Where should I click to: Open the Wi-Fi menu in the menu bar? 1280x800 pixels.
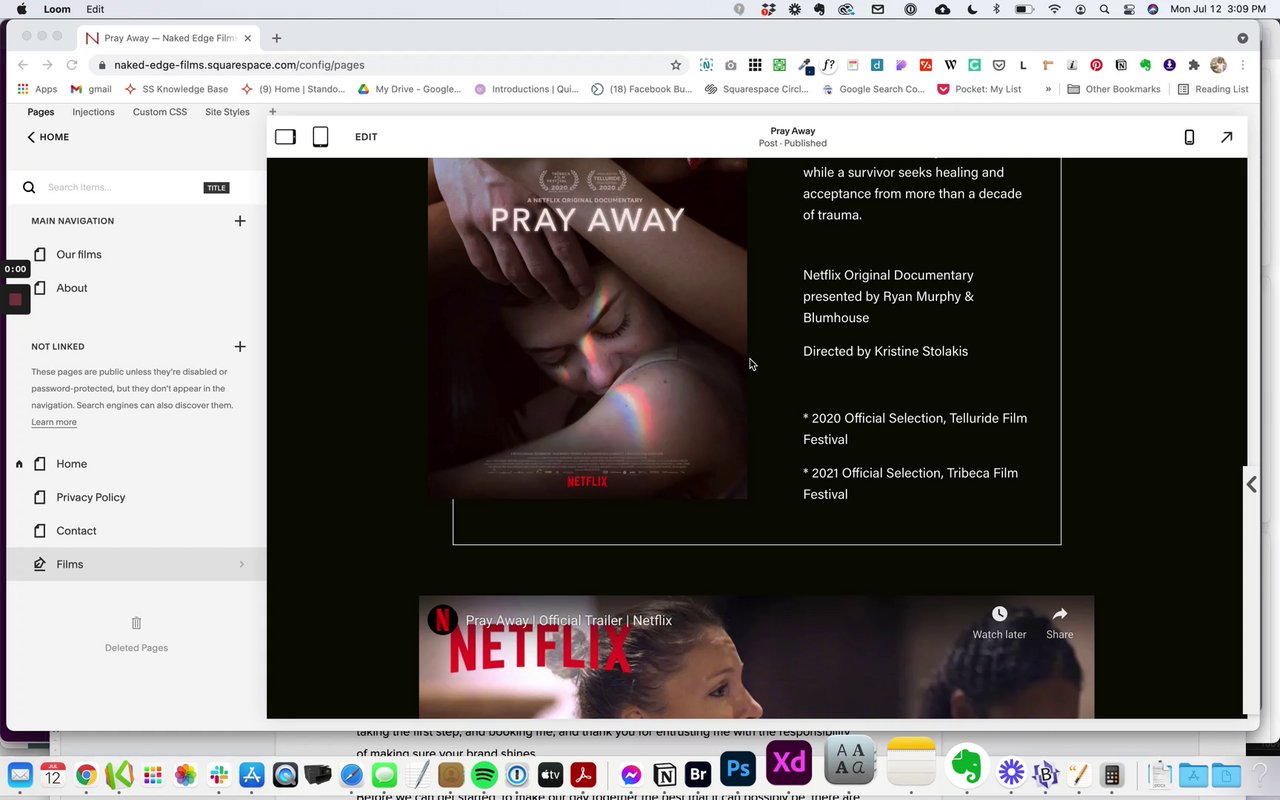(1054, 9)
